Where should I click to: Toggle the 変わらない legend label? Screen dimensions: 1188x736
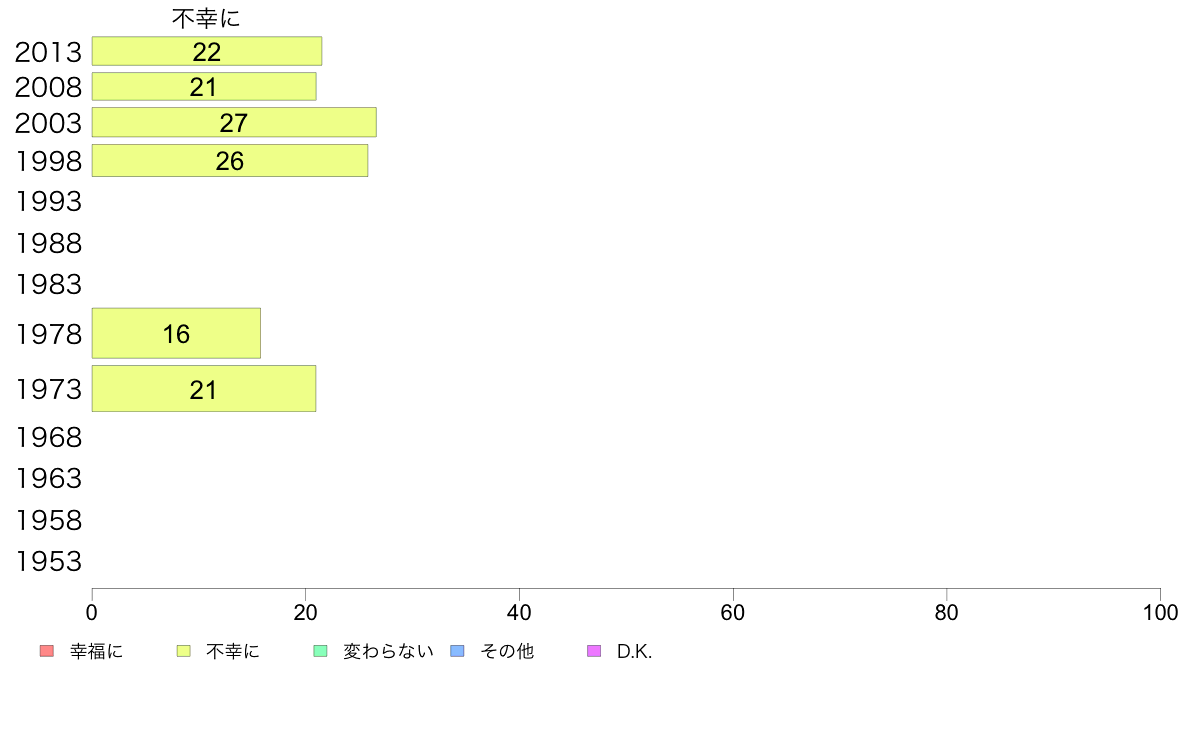point(388,651)
